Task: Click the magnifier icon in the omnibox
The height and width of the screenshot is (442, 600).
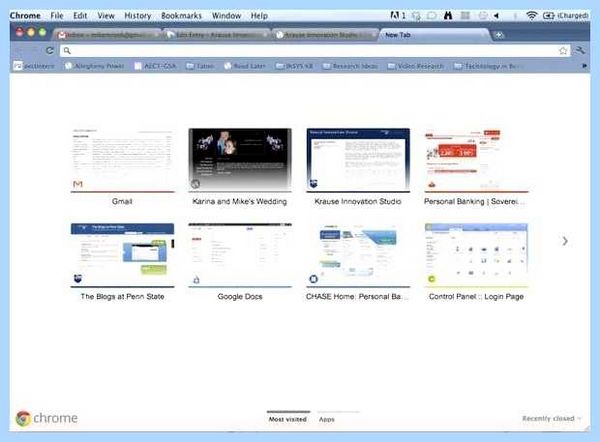Action: tap(67, 51)
